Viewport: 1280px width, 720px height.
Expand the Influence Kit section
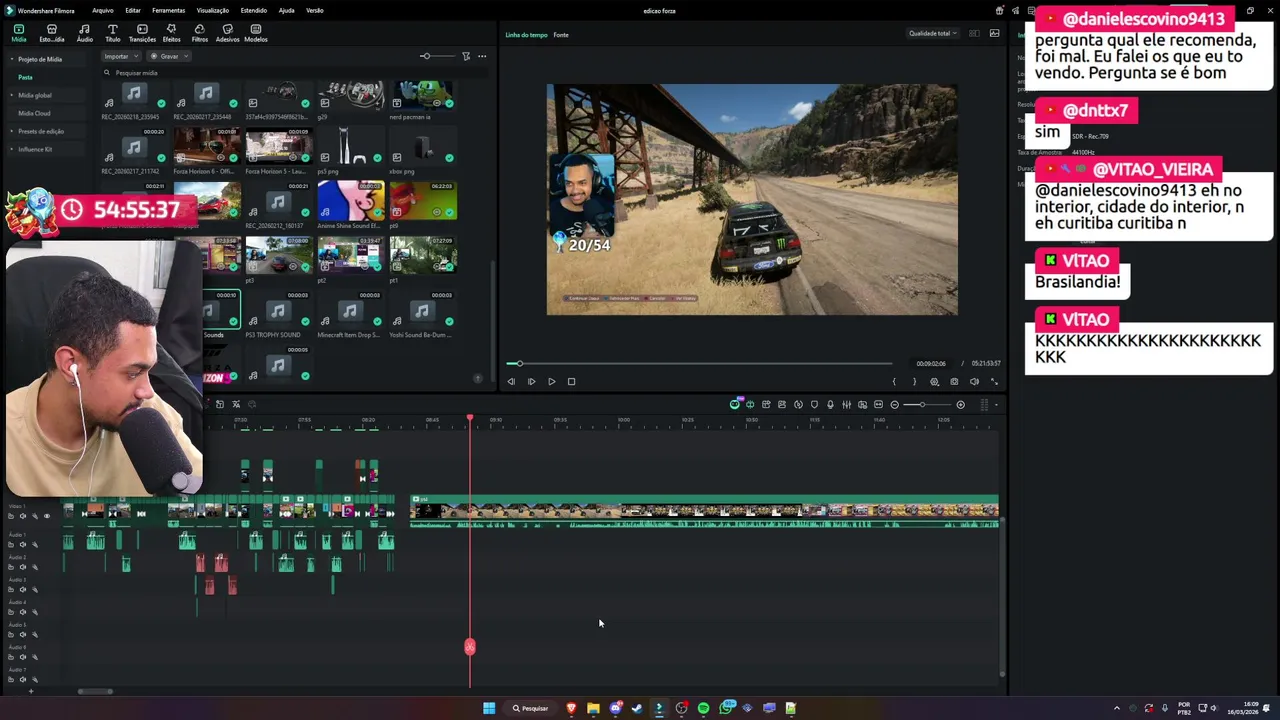tap(13, 149)
